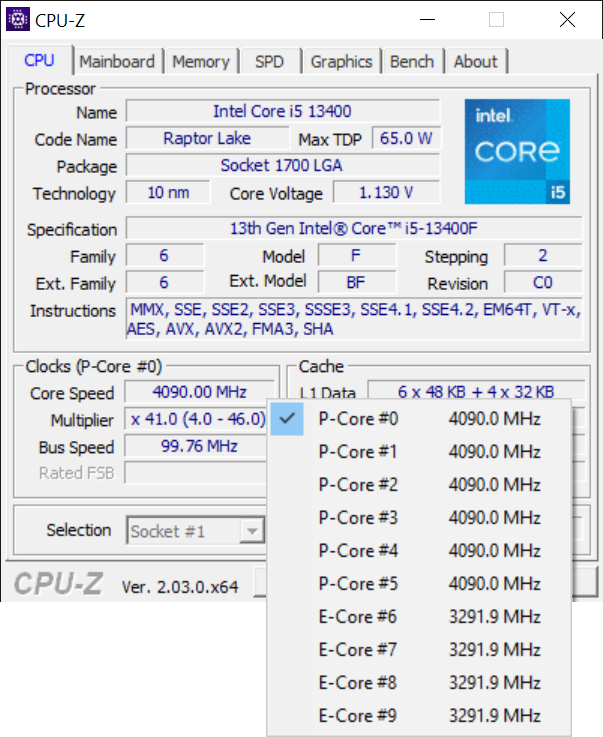Image resolution: width=603 pixels, height=737 pixels.
Task: Click the Family value 6
Action: coord(164,256)
